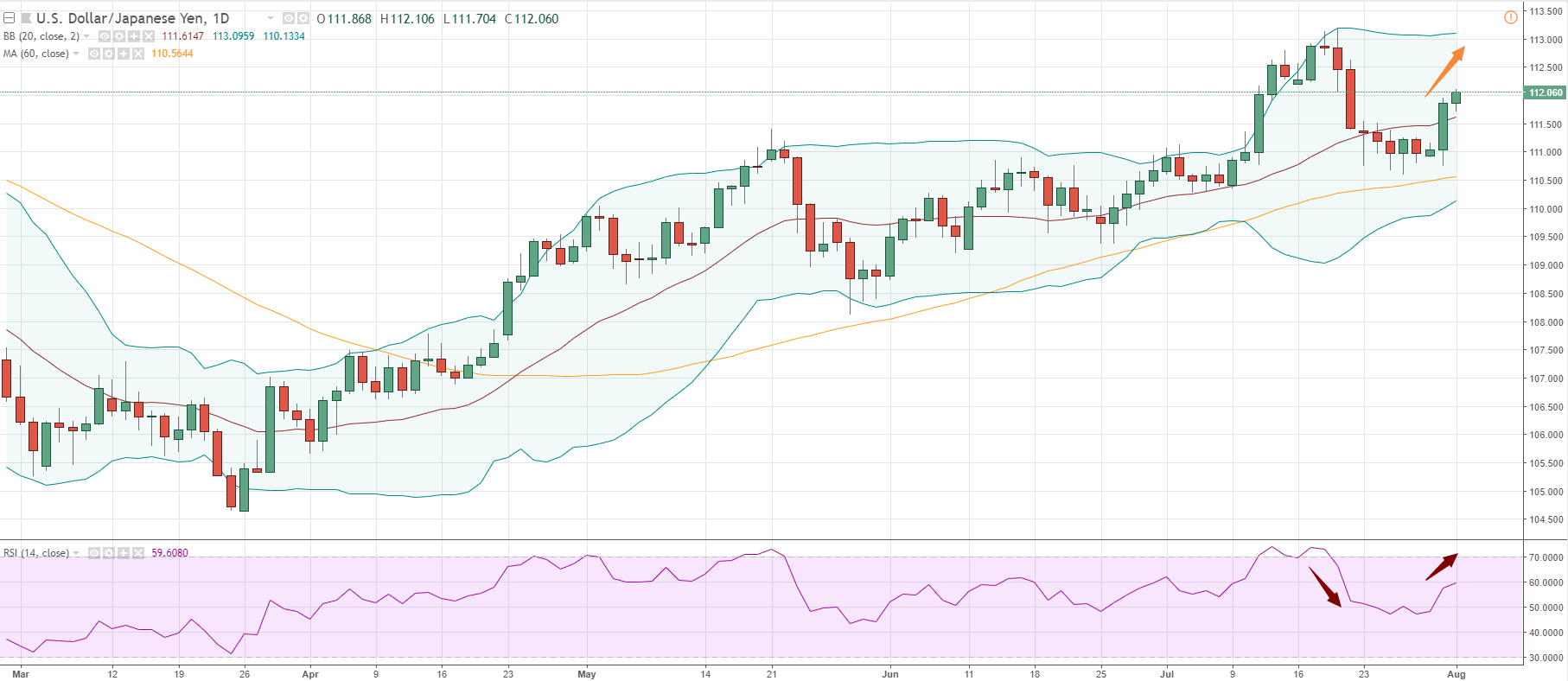This screenshot has height=681, width=1568.
Task: Open settings gear for the USD/JPY main series
Action: 303,18
